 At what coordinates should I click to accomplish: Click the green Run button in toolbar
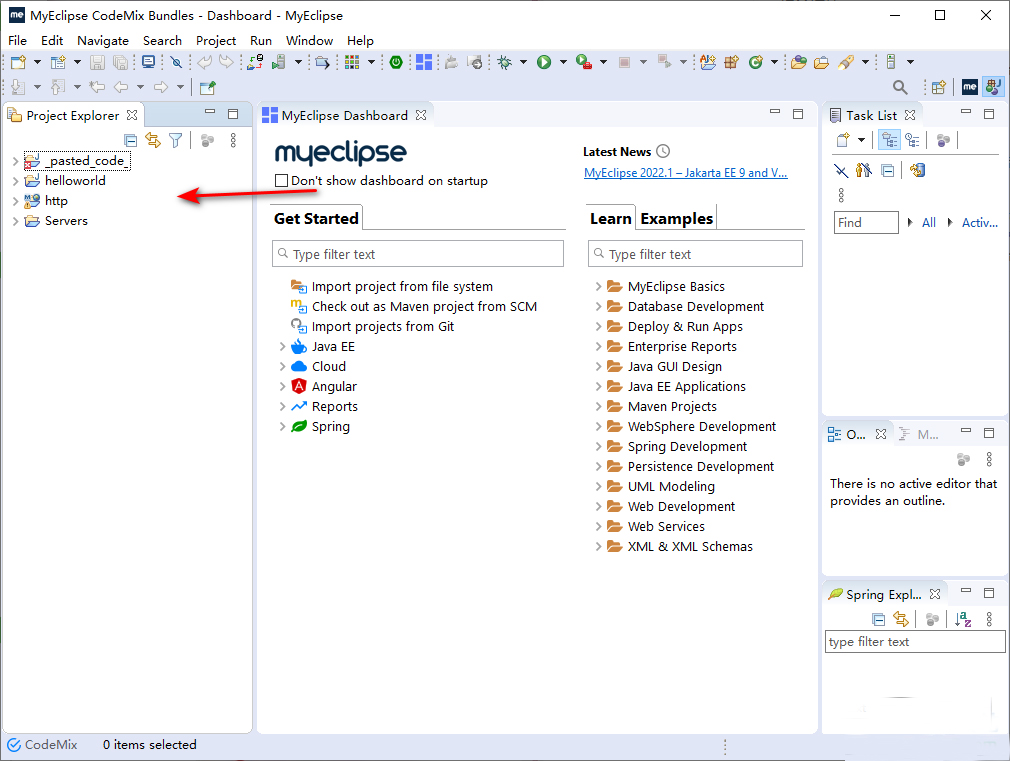(x=544, y=62)
